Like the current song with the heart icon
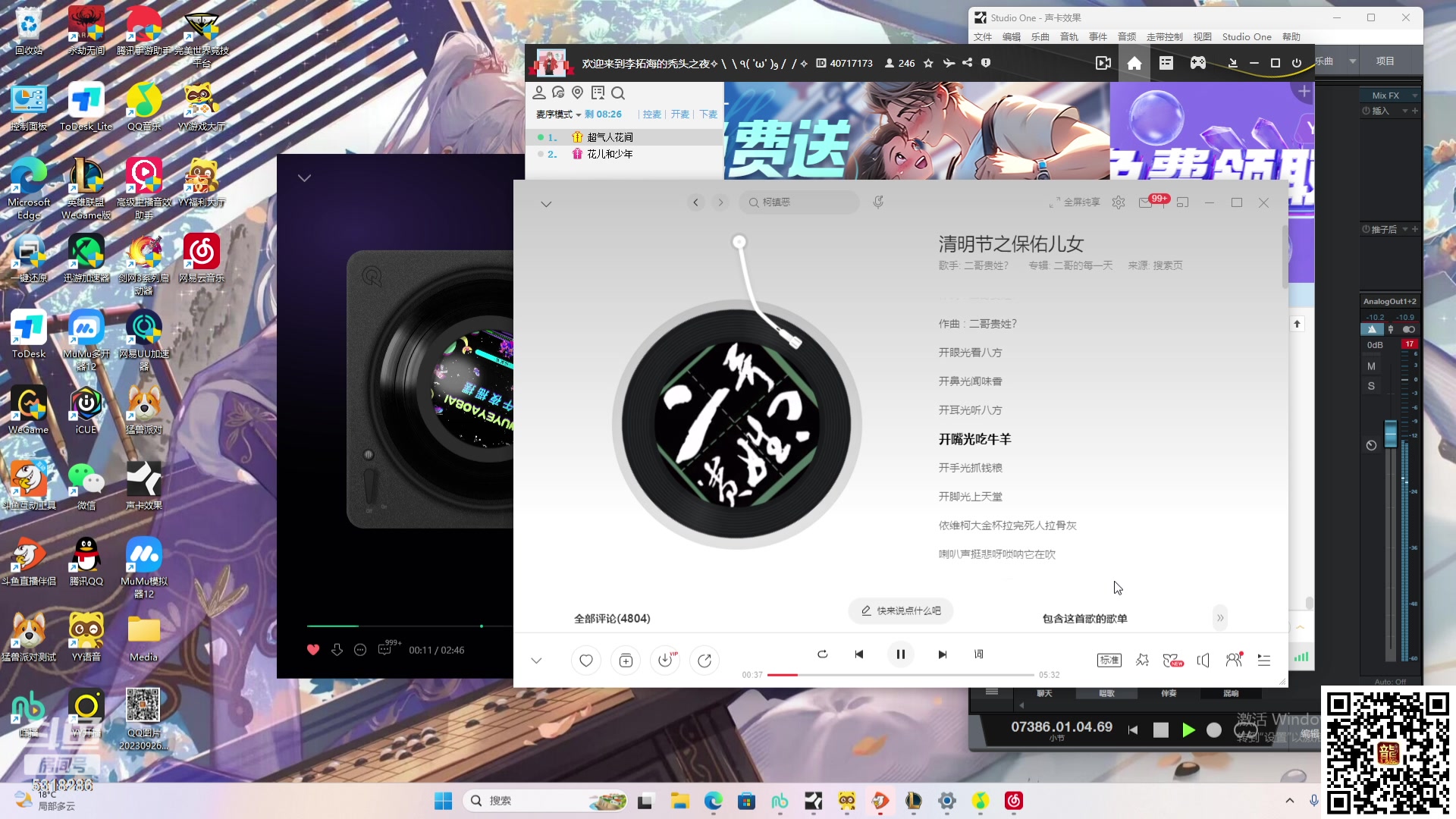 [x=586, y=661]
